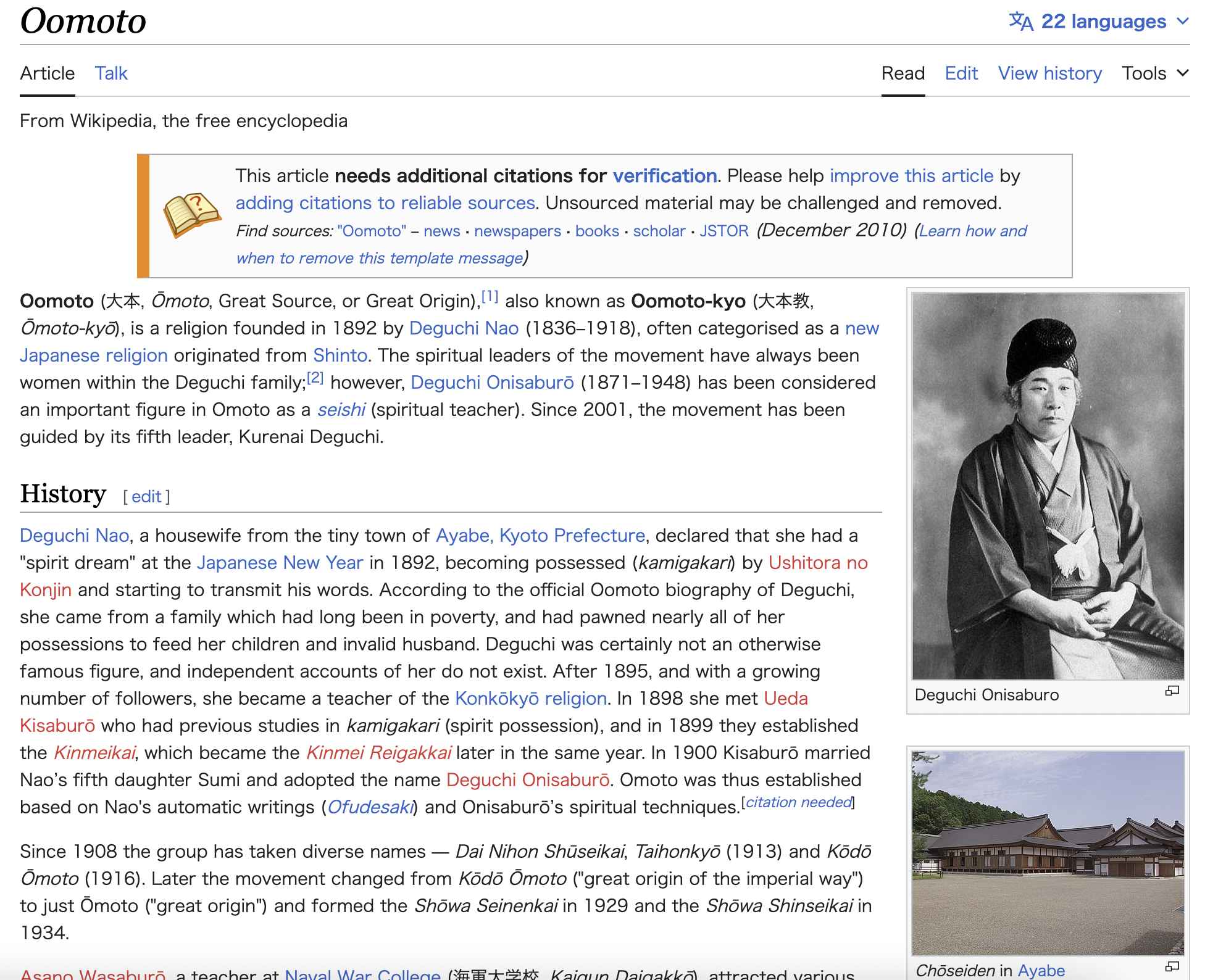The width and height of the screenshot is (1205, 980).
Task: Enlarge the Deguchi Onisaburo image via icon
Action: [1172, 691]
